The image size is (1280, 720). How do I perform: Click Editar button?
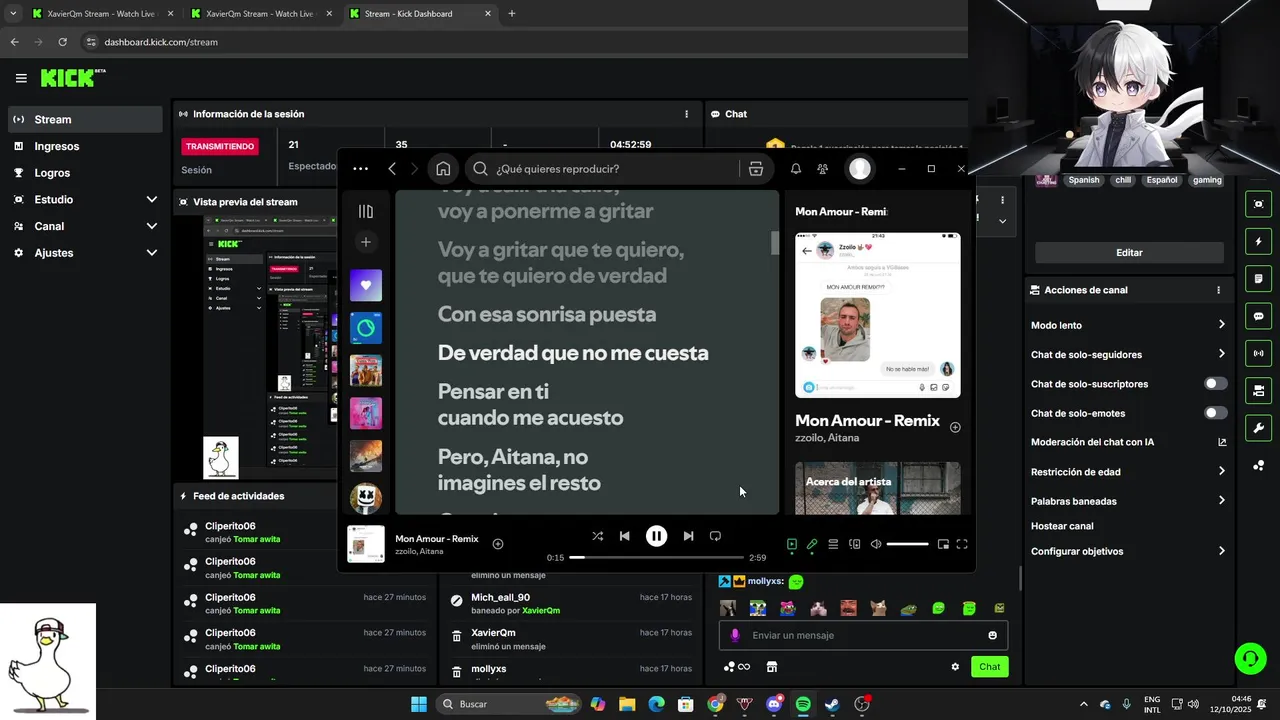point(1129,253)
